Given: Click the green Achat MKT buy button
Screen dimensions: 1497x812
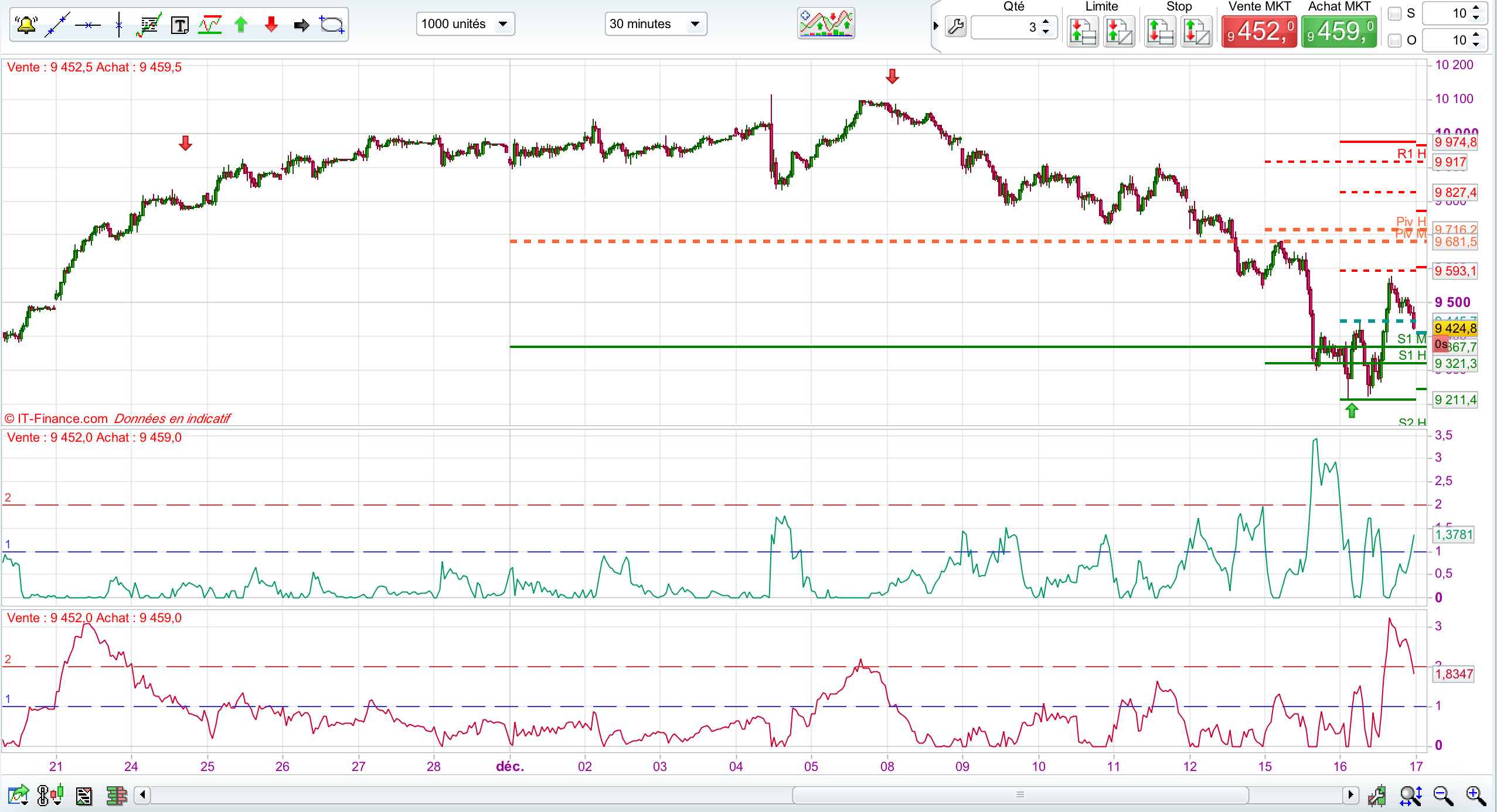Looking at the screenshot, I should click(x=1338, y=31).
